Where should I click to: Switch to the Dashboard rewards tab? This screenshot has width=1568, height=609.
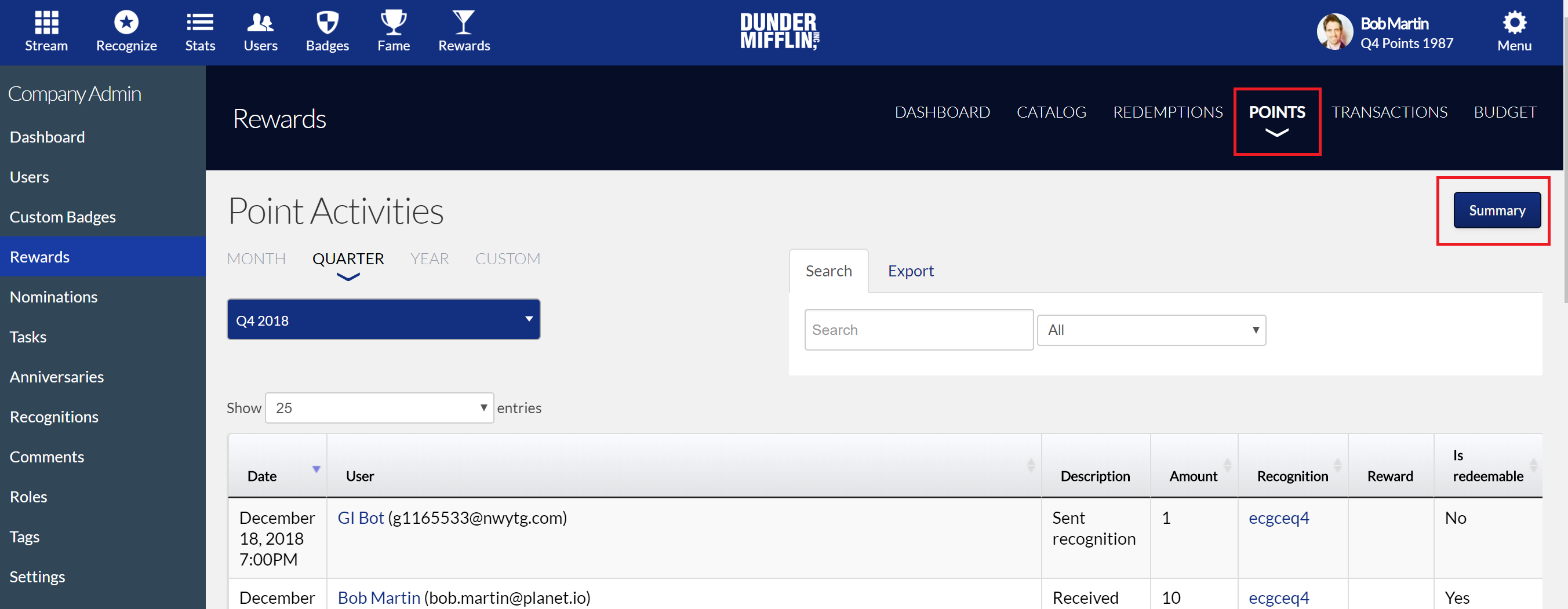tap(941, 112)
